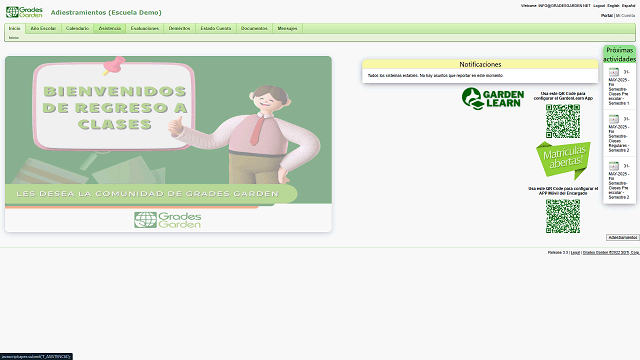Open the Deméritos menu

(x=180, y=28)
